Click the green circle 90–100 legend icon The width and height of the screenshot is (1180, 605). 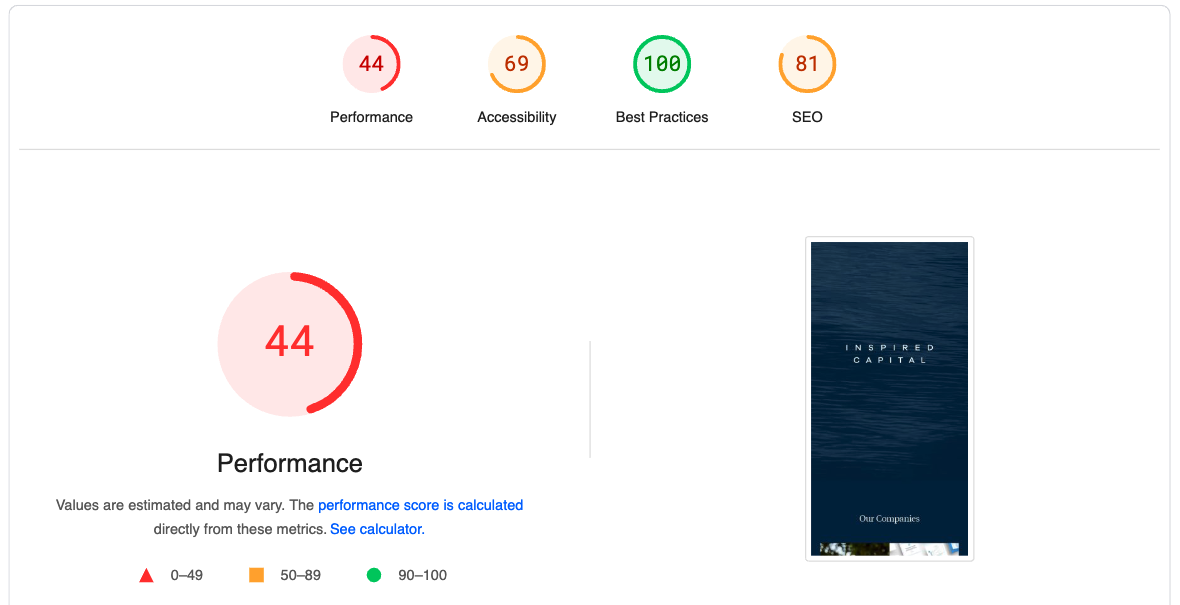pos(374,576)
